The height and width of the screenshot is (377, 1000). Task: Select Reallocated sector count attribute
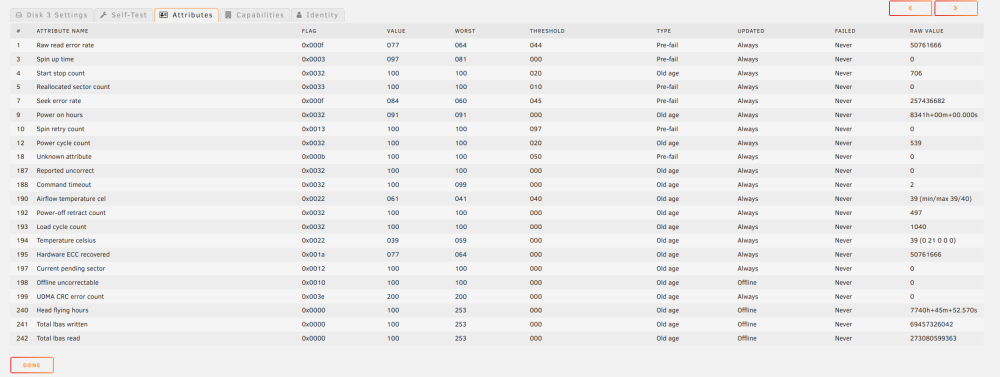pos(73,87)
